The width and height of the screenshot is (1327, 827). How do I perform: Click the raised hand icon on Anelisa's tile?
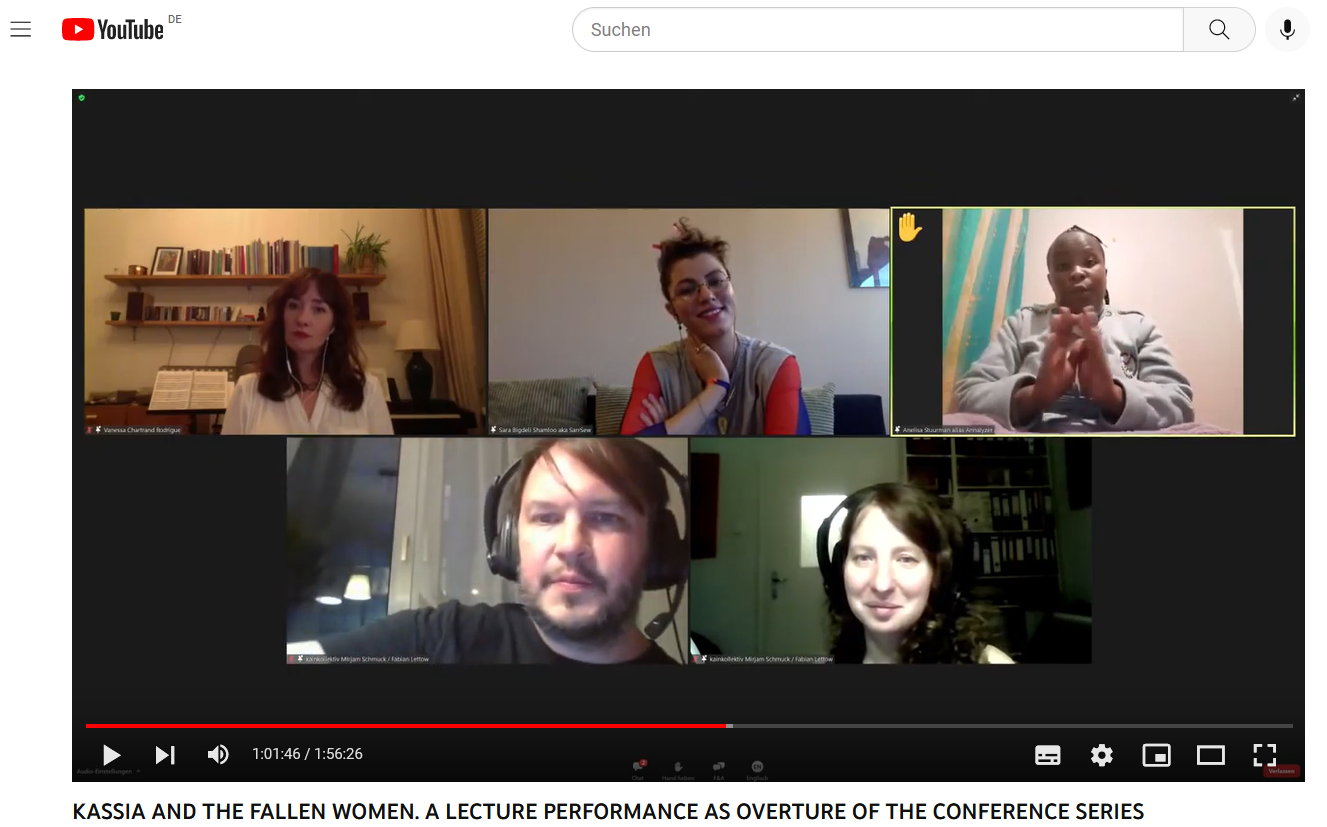point(909,228)
